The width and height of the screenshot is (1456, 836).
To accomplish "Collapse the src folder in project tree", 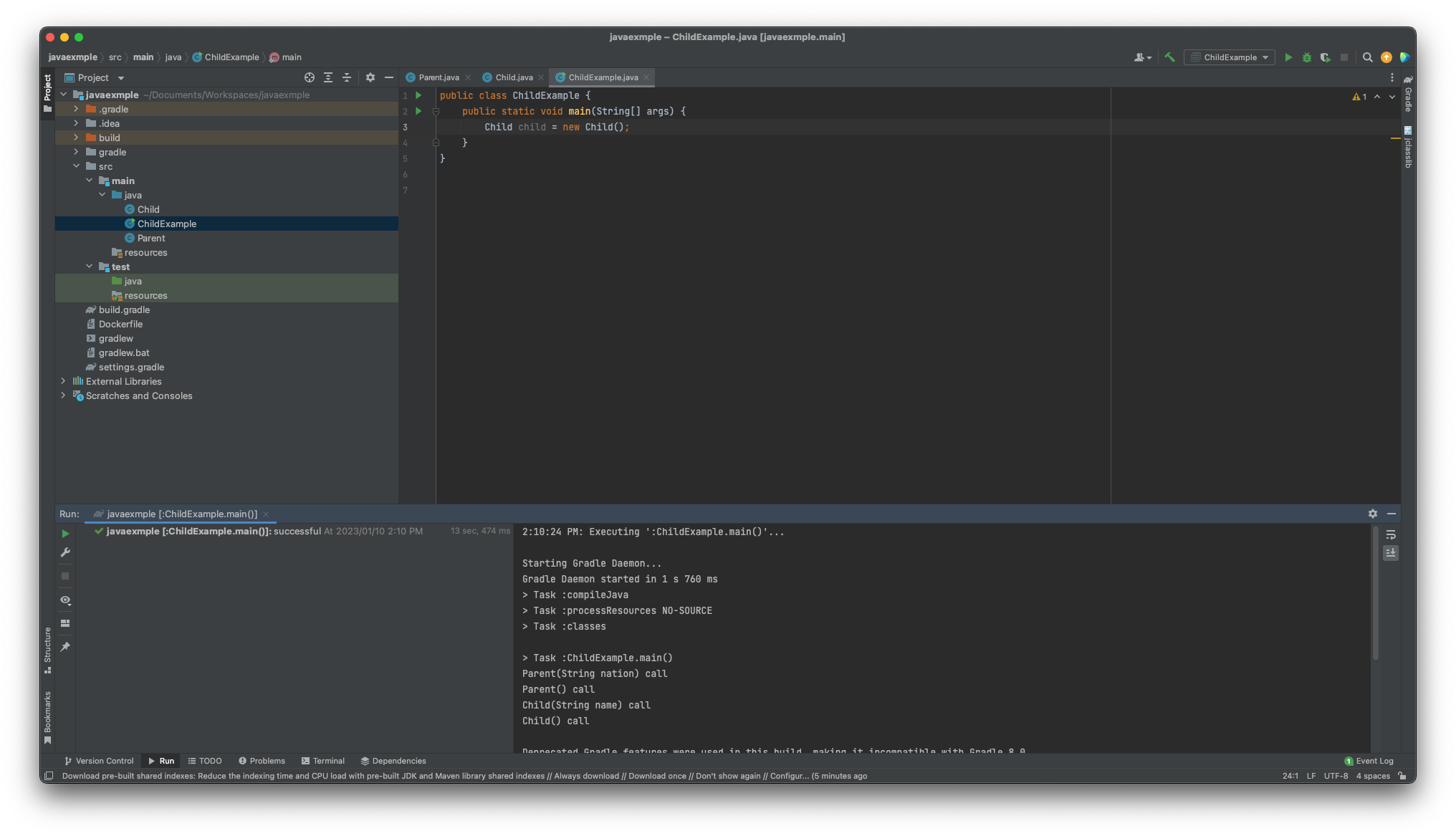I will point(76,166).
